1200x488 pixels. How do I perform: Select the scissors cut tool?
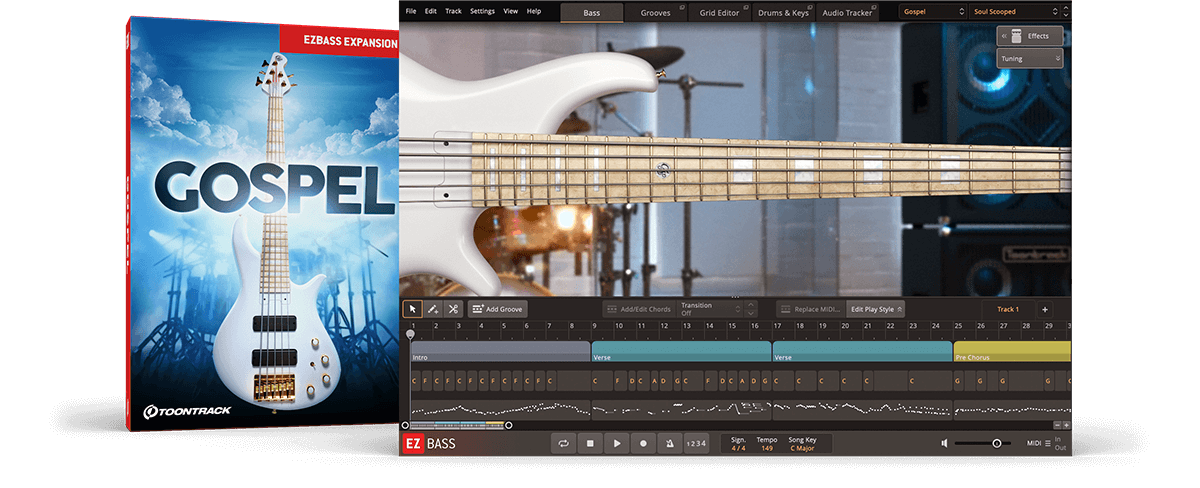453,309
